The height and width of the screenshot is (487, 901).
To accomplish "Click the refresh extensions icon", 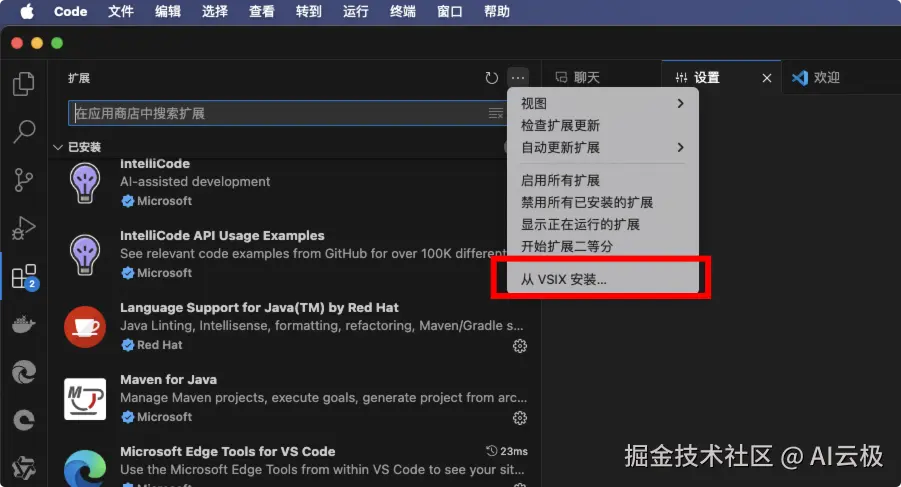I will (x=491, y=78).
